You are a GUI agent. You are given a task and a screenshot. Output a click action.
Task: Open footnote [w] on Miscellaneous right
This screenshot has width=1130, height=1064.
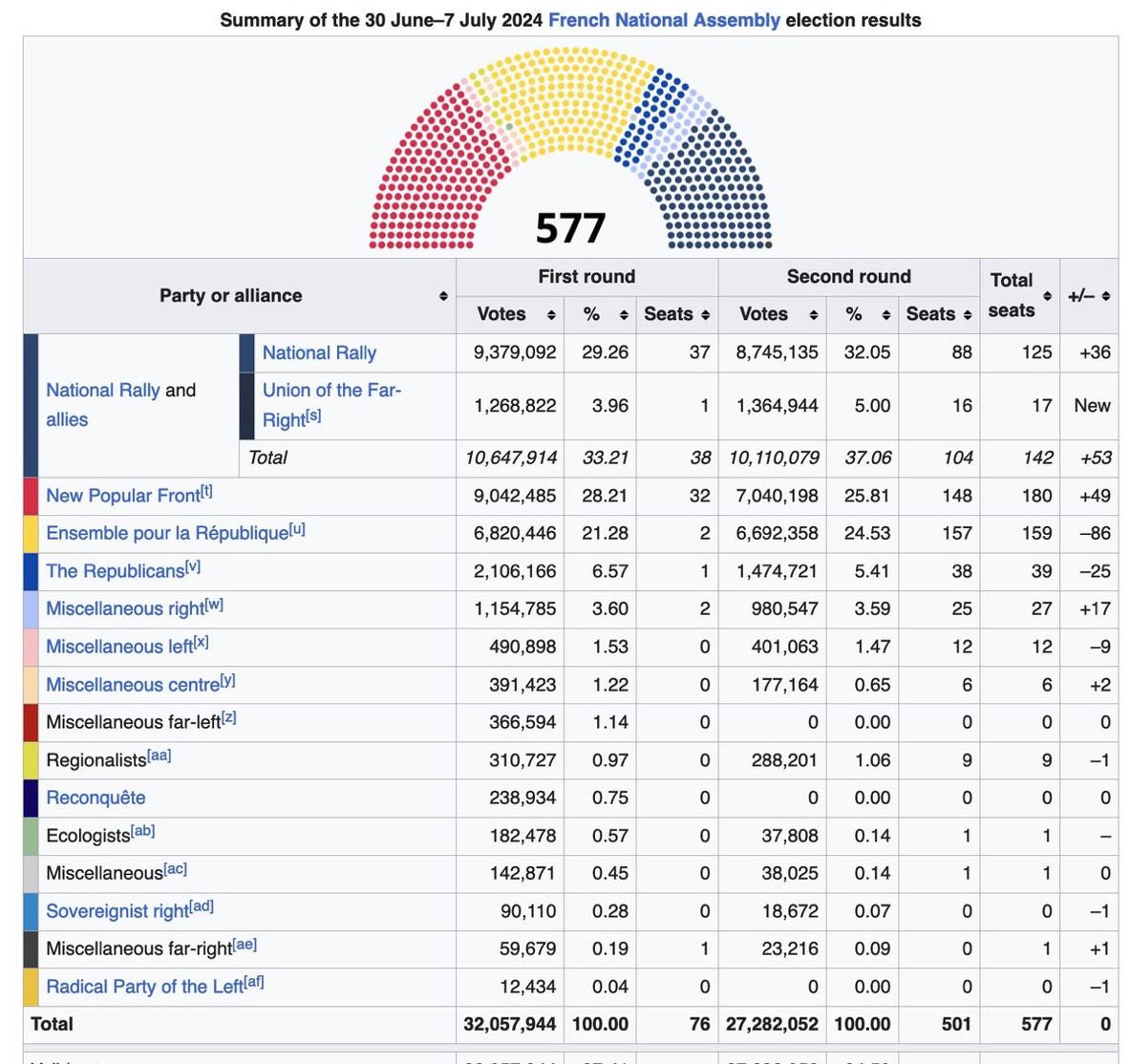214,606
